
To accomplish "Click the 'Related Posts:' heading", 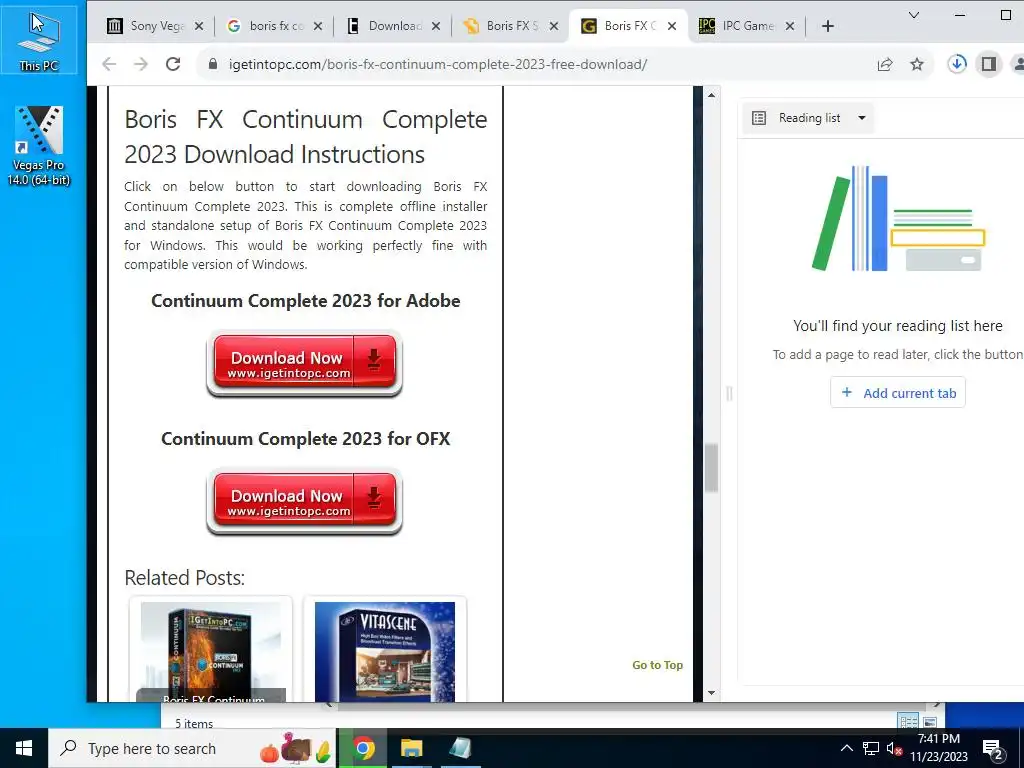I will click(184, 577).
